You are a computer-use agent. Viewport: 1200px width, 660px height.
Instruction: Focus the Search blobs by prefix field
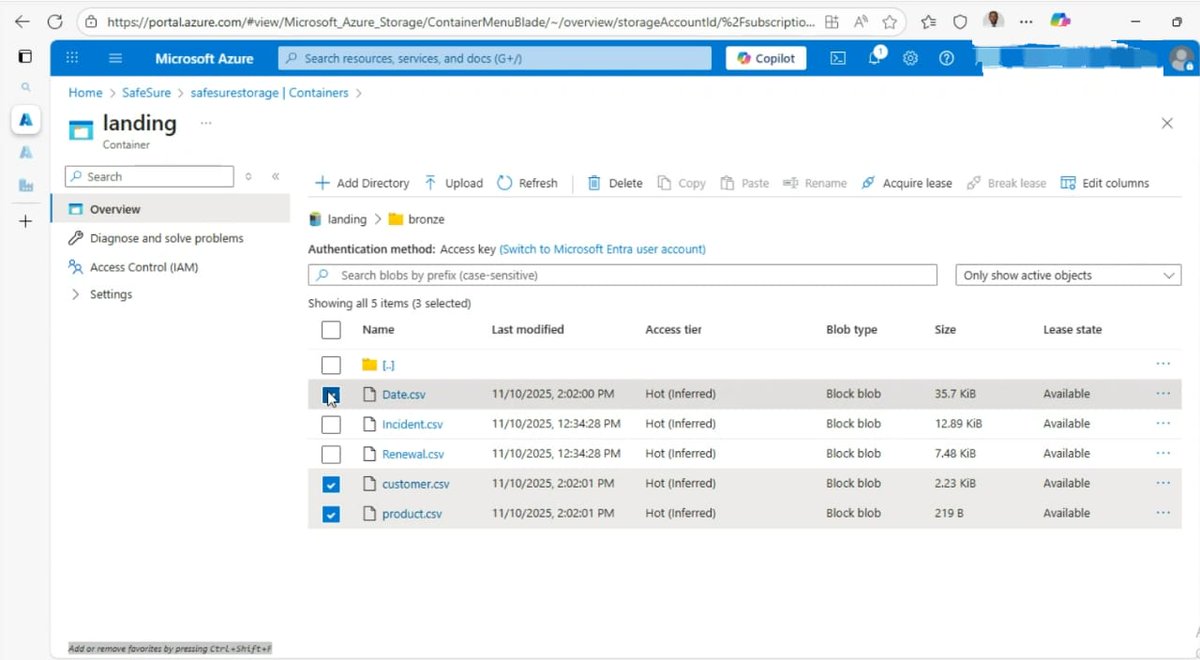click(x=622, y=276)
